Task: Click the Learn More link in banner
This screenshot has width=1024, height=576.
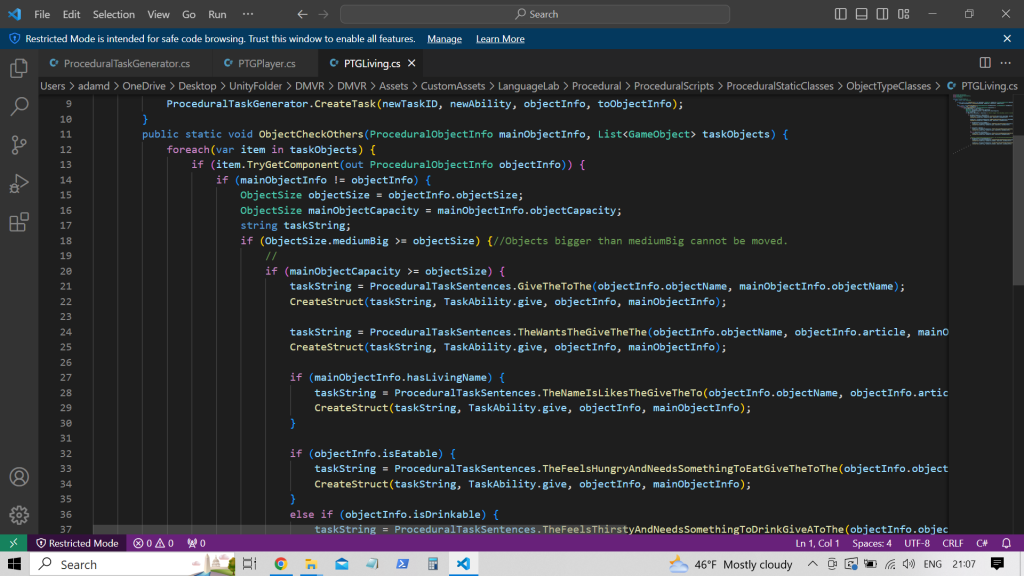Action: (500, 39)
